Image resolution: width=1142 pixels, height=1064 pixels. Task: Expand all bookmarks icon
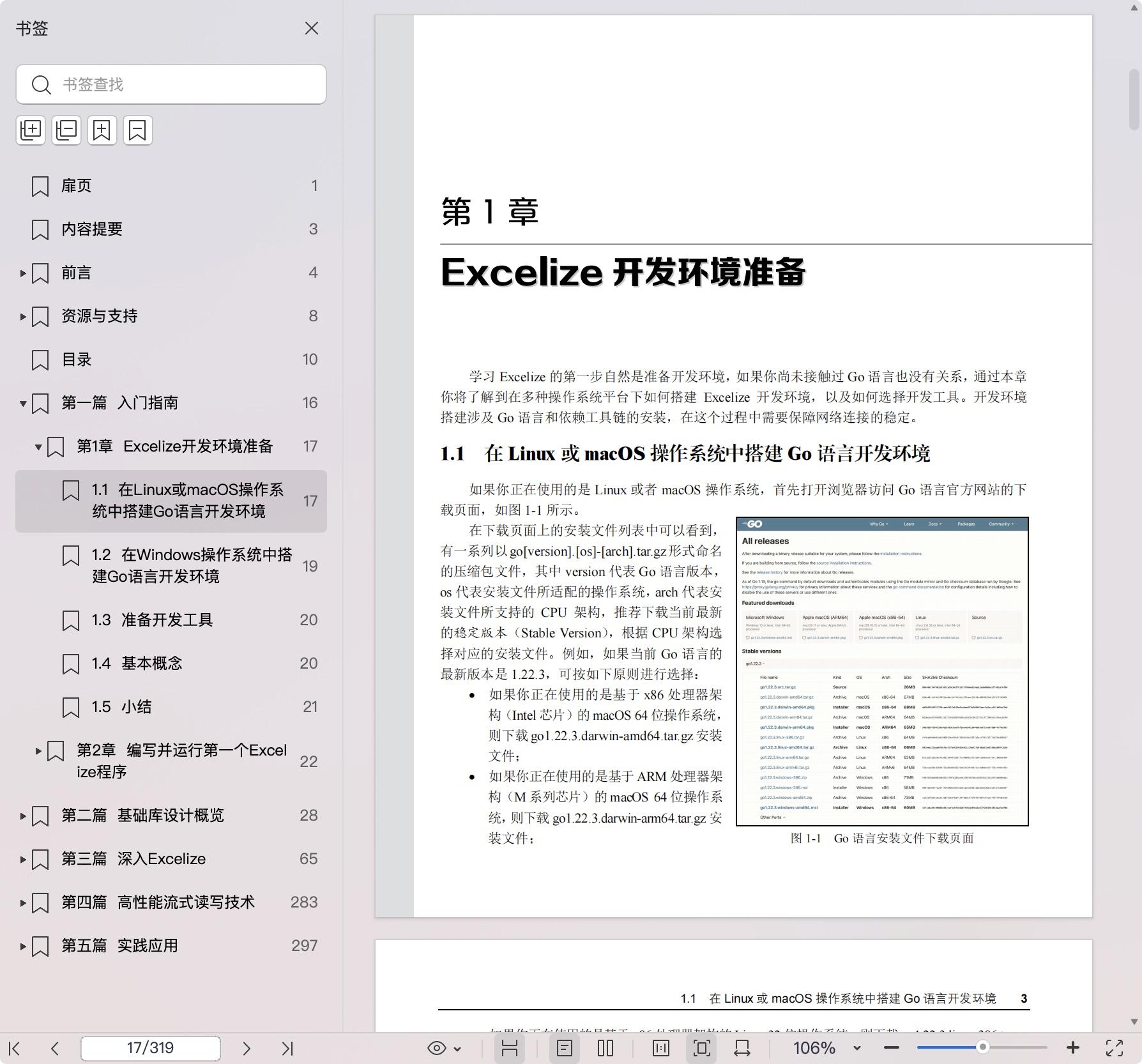click(x=31, y=130)
